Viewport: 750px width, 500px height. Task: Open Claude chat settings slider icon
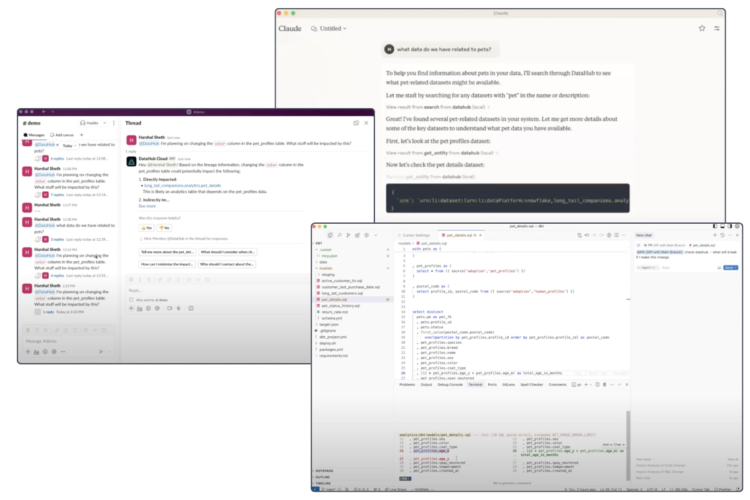717,28
